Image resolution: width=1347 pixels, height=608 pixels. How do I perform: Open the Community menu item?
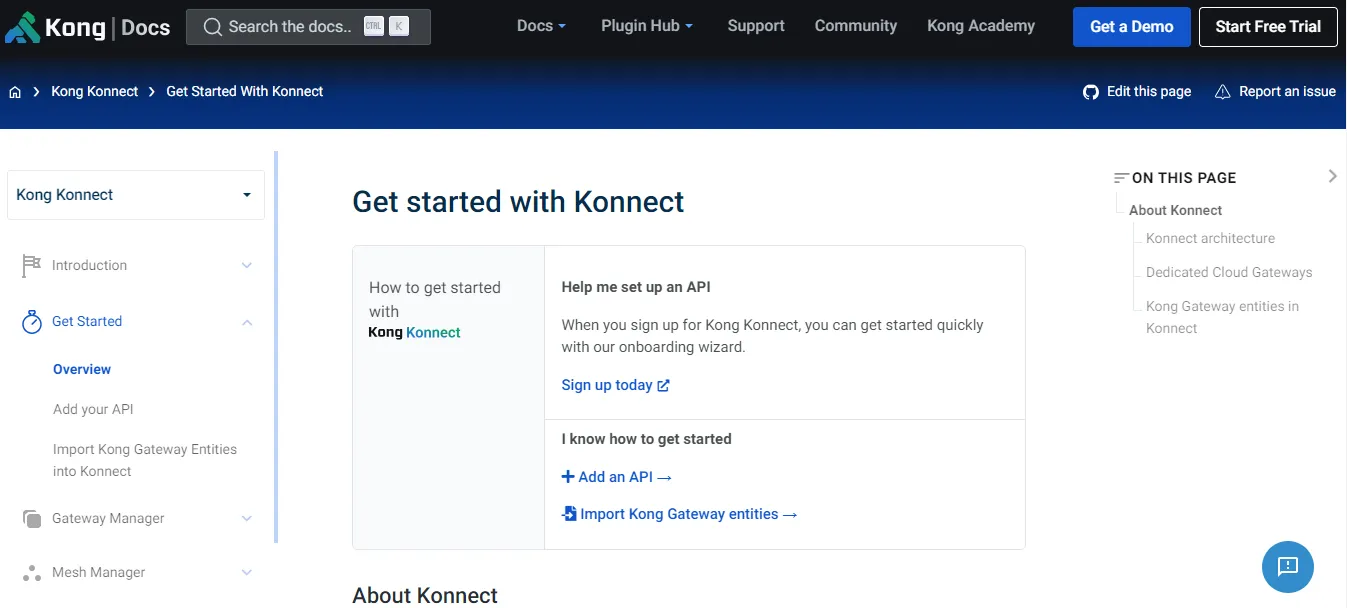pyautogui.click(x=856, y=26)
